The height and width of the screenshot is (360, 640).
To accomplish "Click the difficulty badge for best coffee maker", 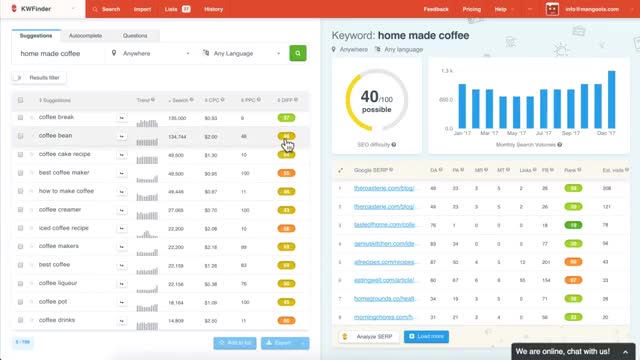I will [287, 173].
